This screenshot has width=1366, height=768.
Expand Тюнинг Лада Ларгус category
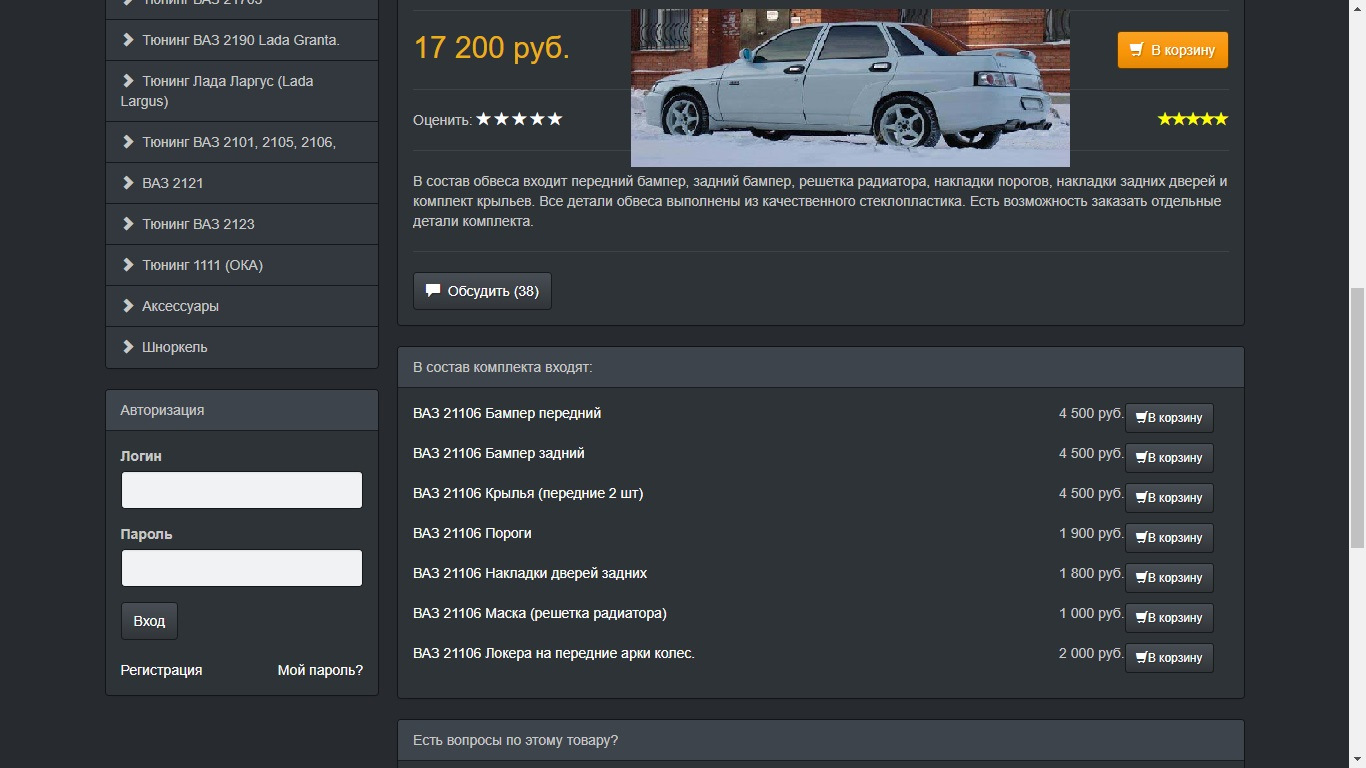pyautogui.click(x=242, y=91)
